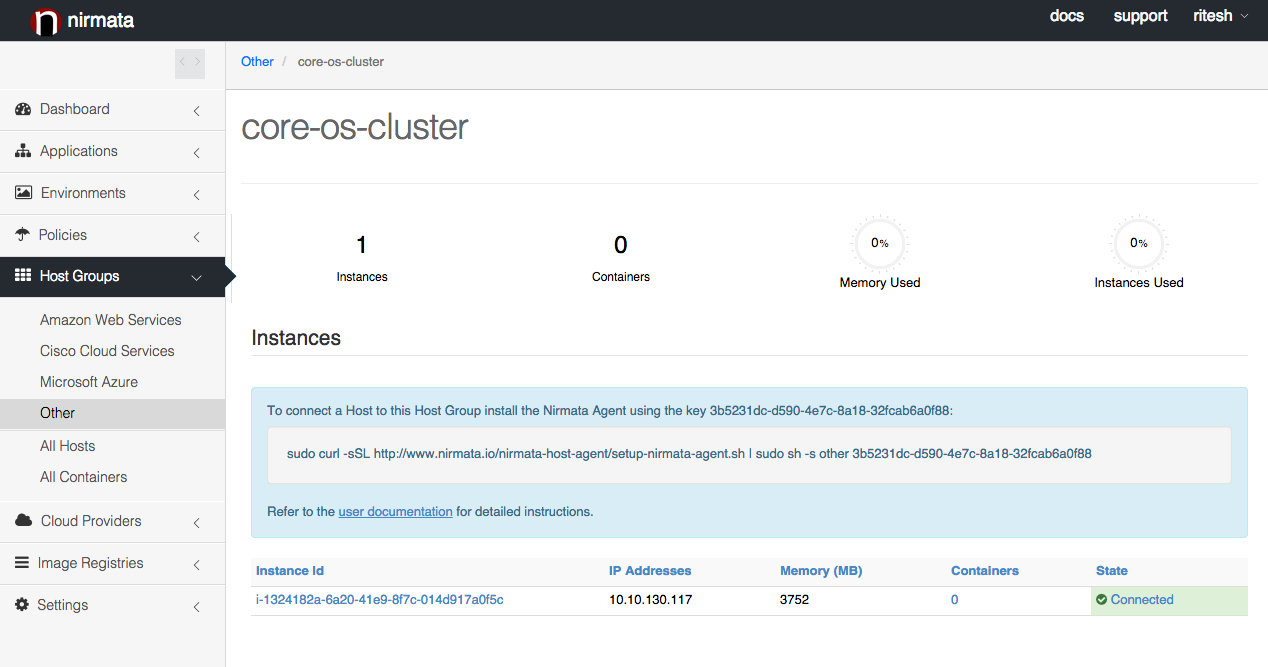Sort by Memory (MB) column header
This screenshot has width=1268, height=667.
pyautogui.click(x=821, y=571)
